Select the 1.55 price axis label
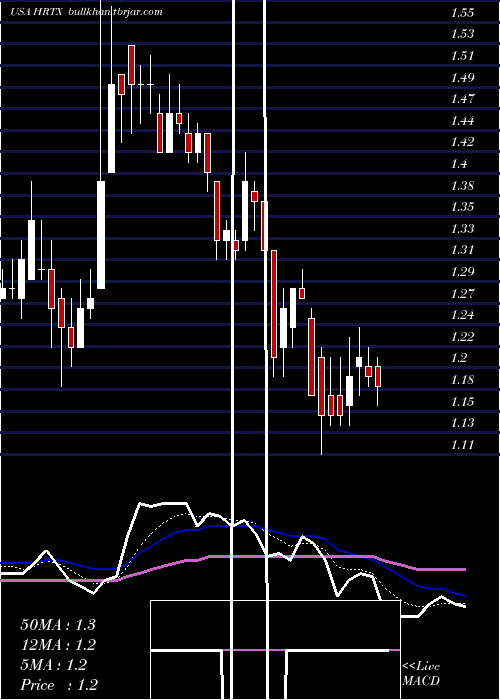500x700 pixels. click(462, 12)
